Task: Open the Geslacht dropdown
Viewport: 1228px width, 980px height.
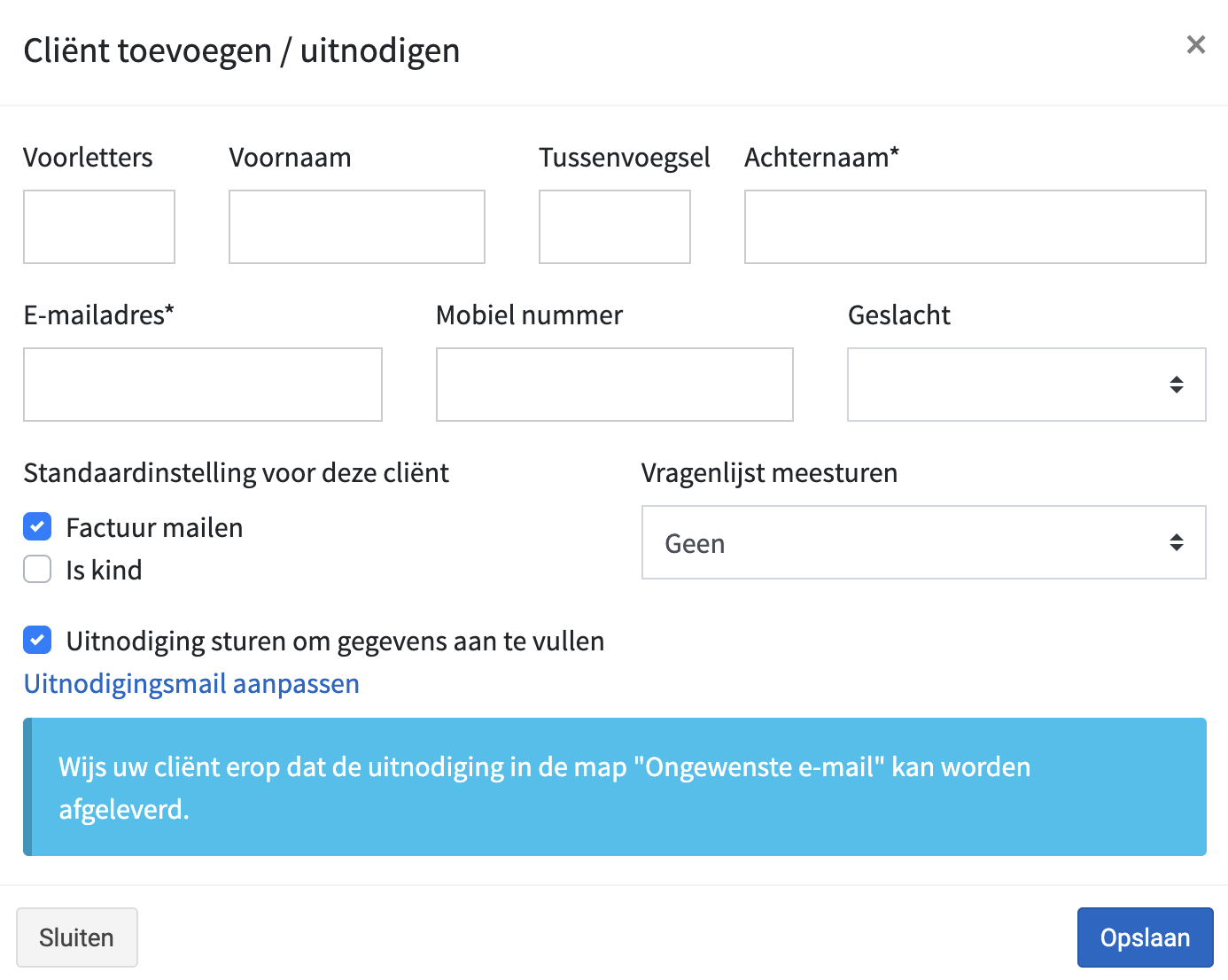Action: pos(1026,384)
